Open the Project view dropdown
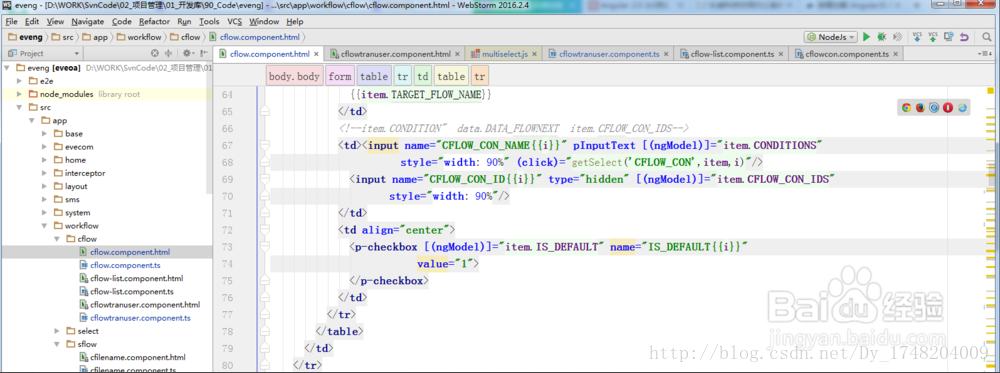This screenshot has height=373, width=1000. coord(45,54)
